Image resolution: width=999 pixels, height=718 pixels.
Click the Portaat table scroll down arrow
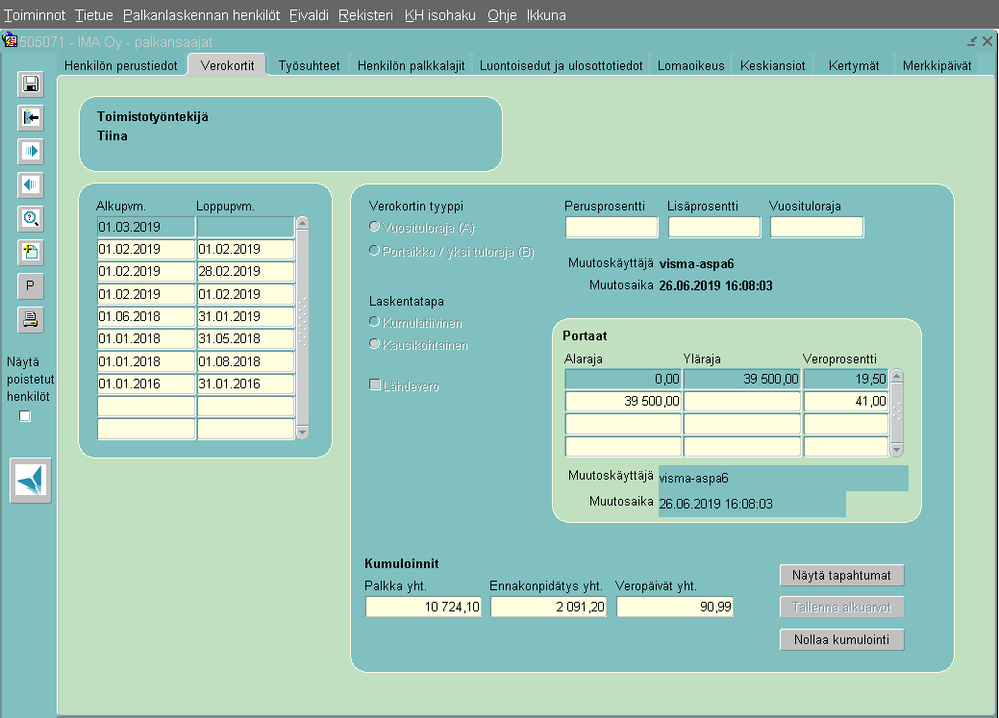point(896,450)
